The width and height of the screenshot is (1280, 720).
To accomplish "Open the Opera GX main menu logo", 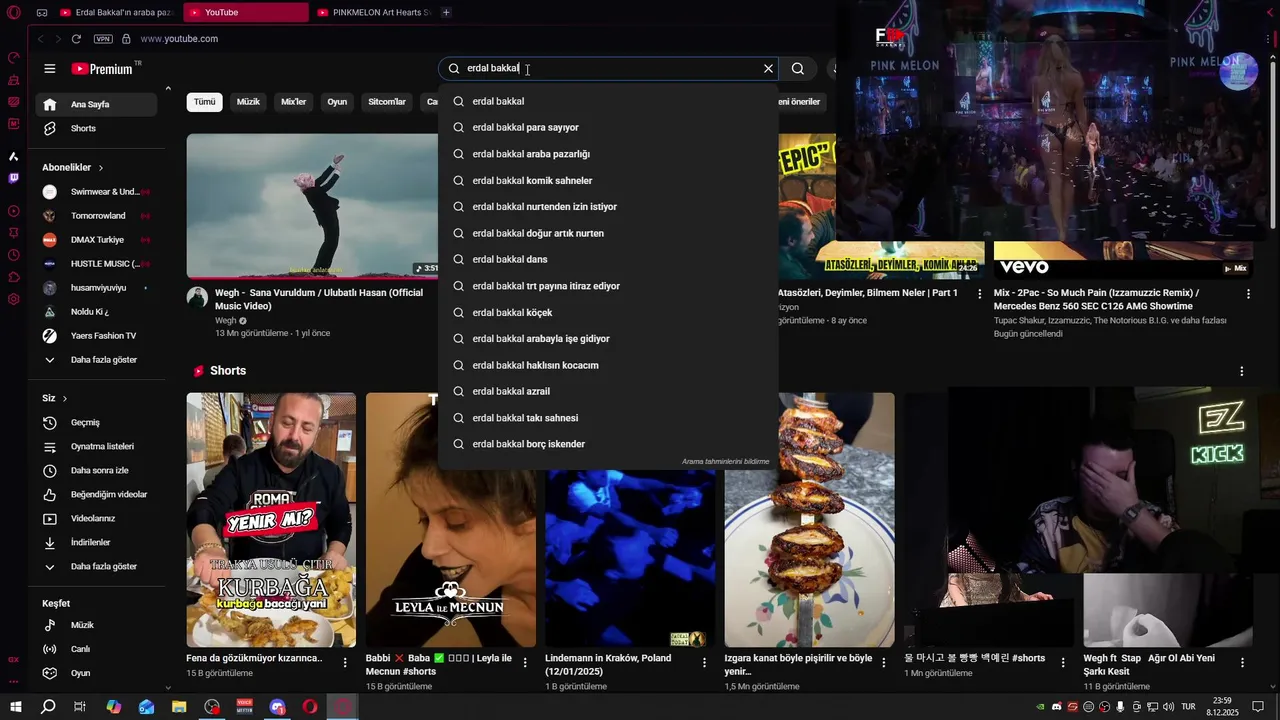I will [x=14, y=12].
